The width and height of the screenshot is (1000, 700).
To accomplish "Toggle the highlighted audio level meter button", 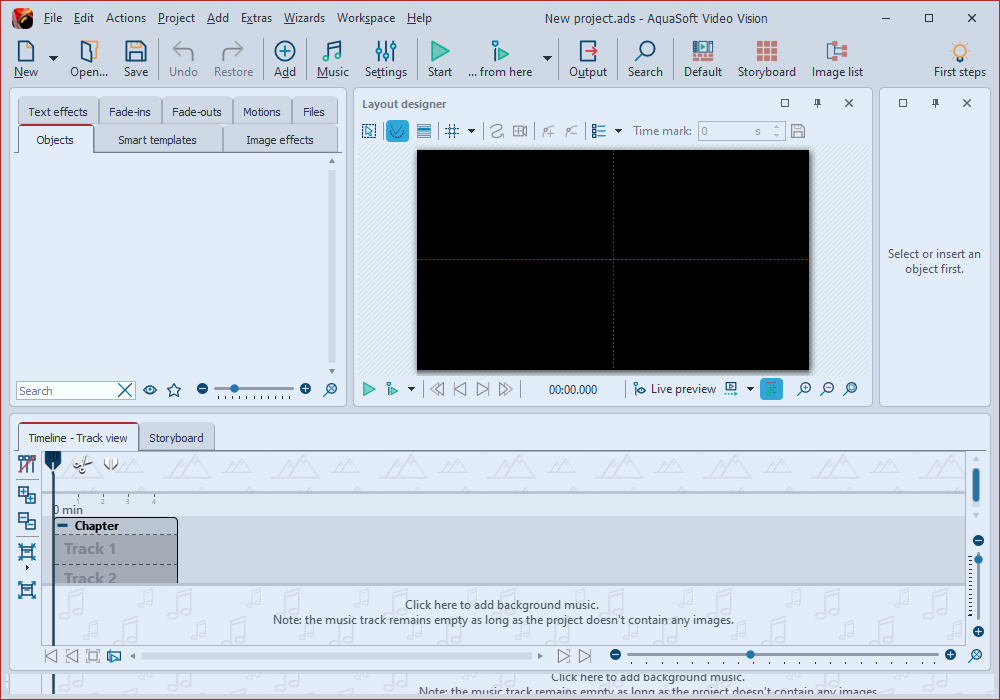I will (x=771, y=389).
